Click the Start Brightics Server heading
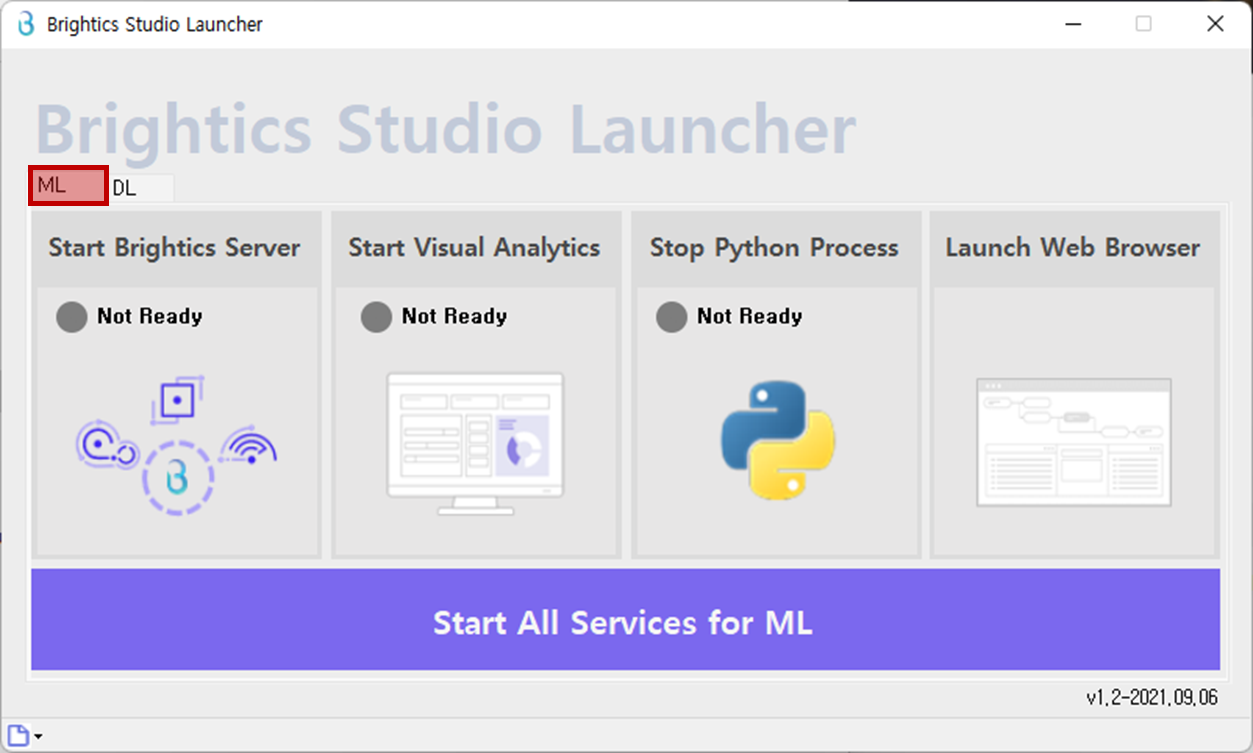 (175, 248)
